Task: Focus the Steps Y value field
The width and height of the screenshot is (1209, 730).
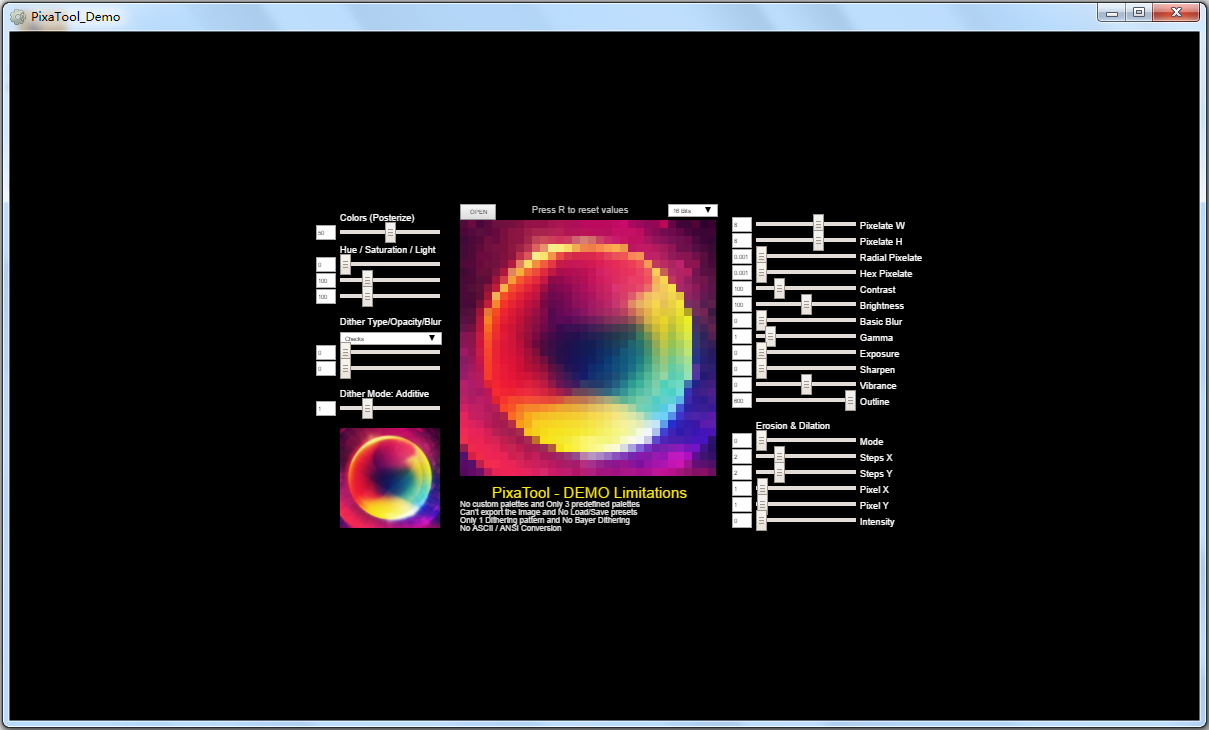Action: coord(742,473)
